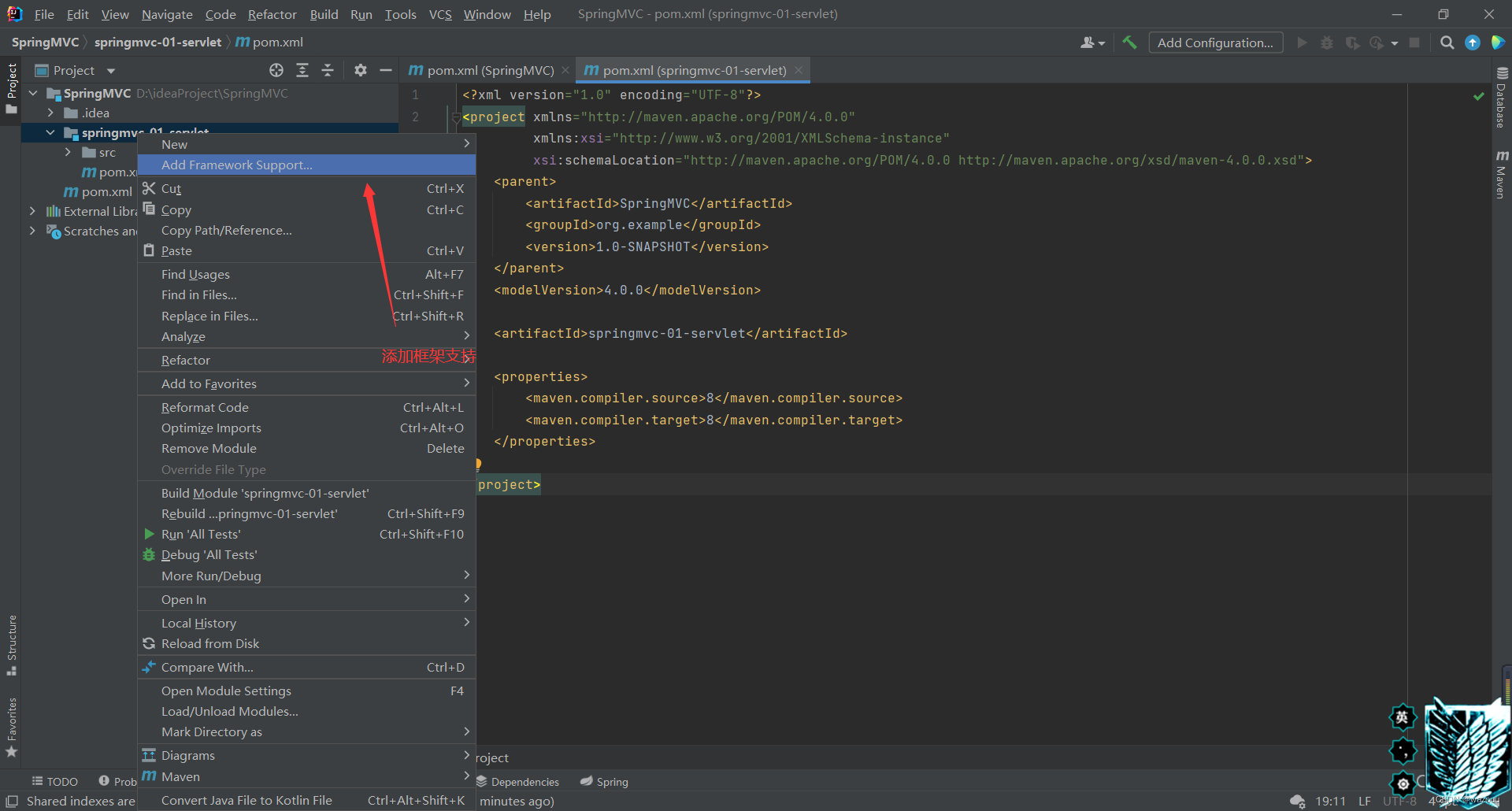Collapse the springmvc-01-servlet module node

point(50,132)
